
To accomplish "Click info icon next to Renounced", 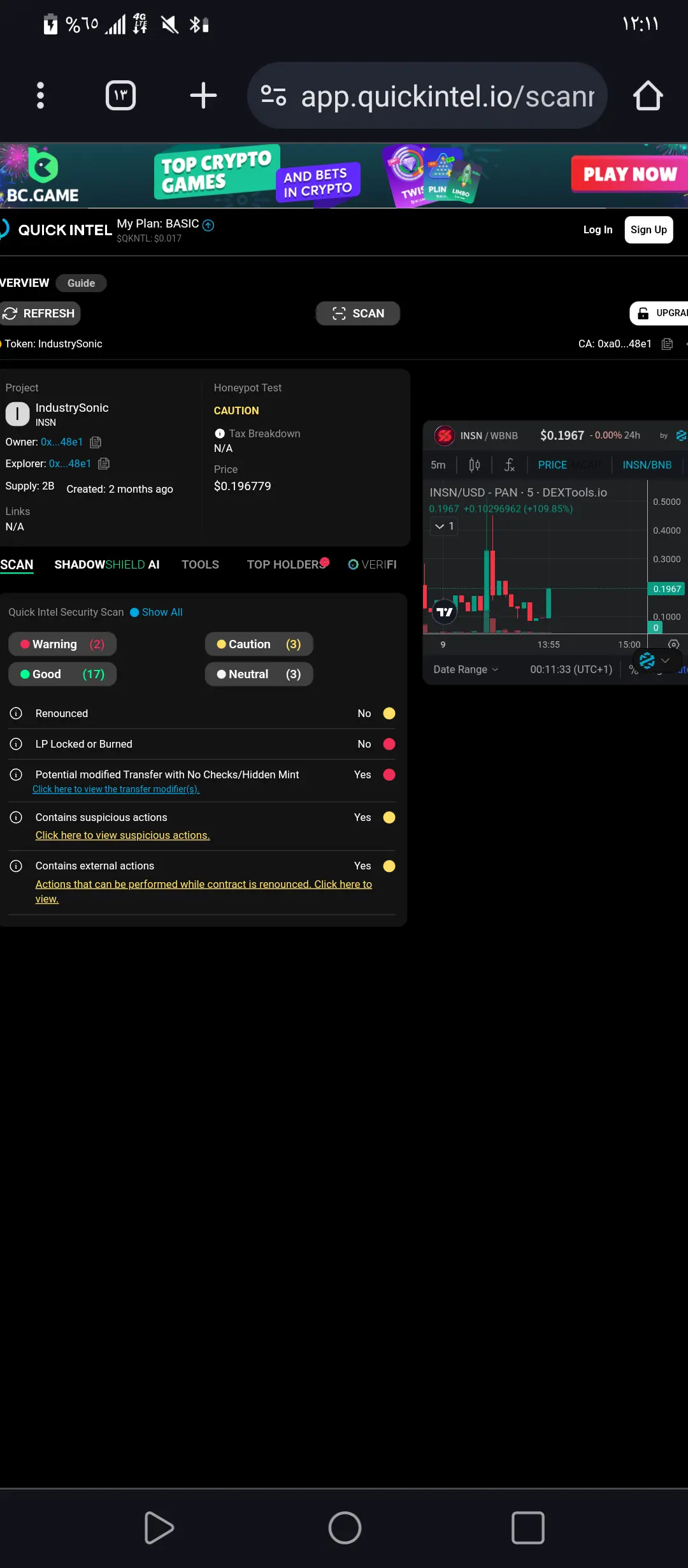I will 17,713.
